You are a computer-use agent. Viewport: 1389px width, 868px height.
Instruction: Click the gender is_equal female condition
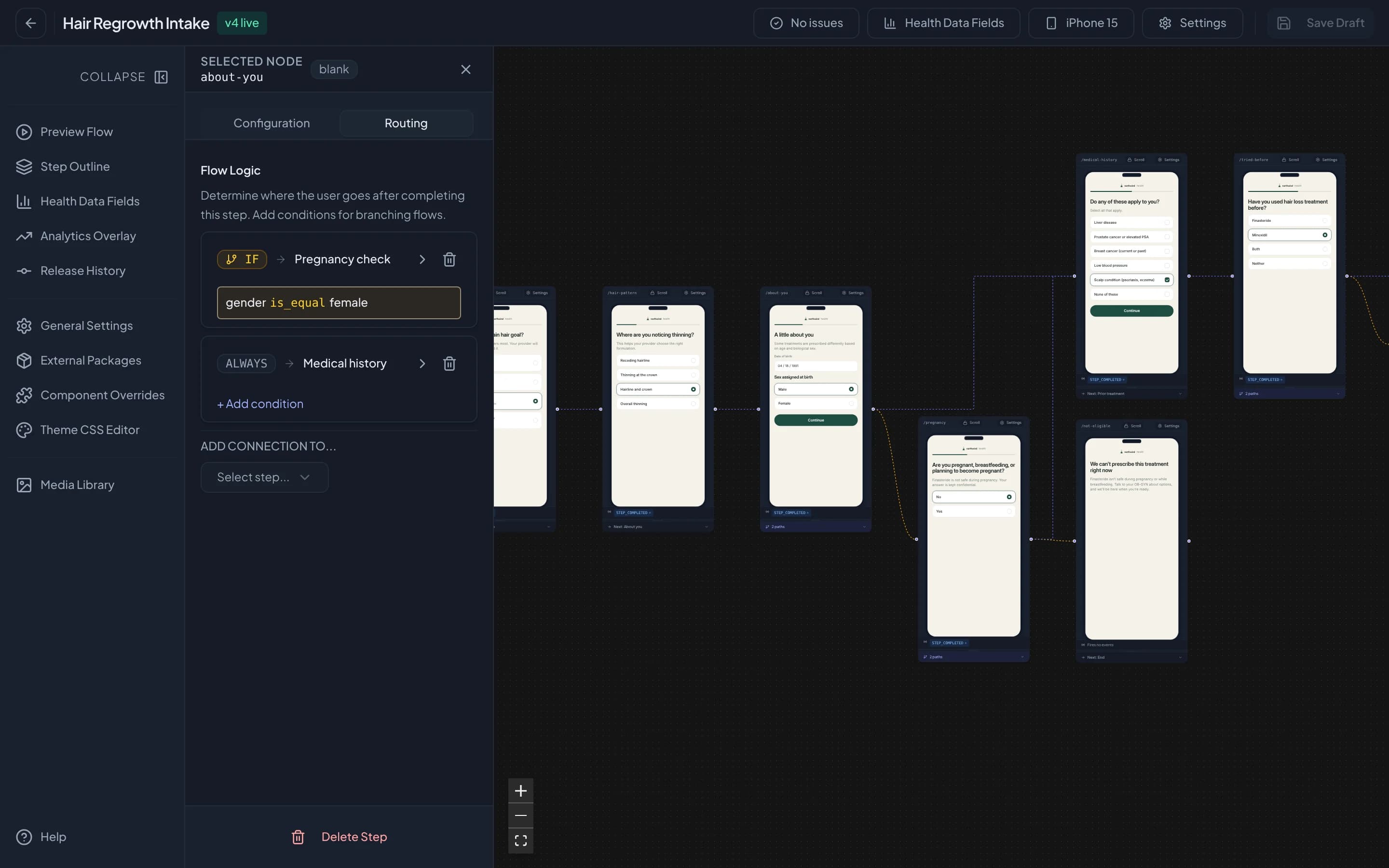(339, 302)
